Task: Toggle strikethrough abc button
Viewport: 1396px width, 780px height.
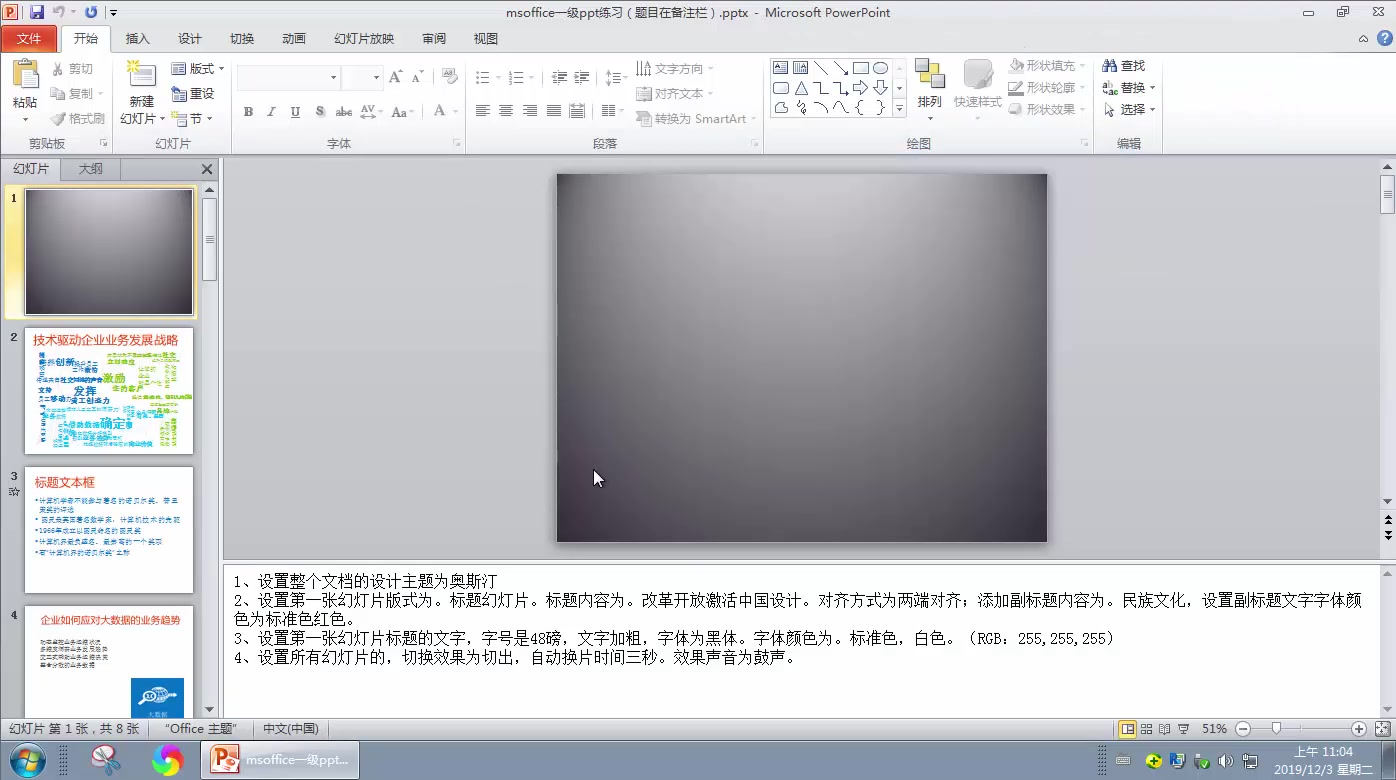Action: [x=343, y=112]
